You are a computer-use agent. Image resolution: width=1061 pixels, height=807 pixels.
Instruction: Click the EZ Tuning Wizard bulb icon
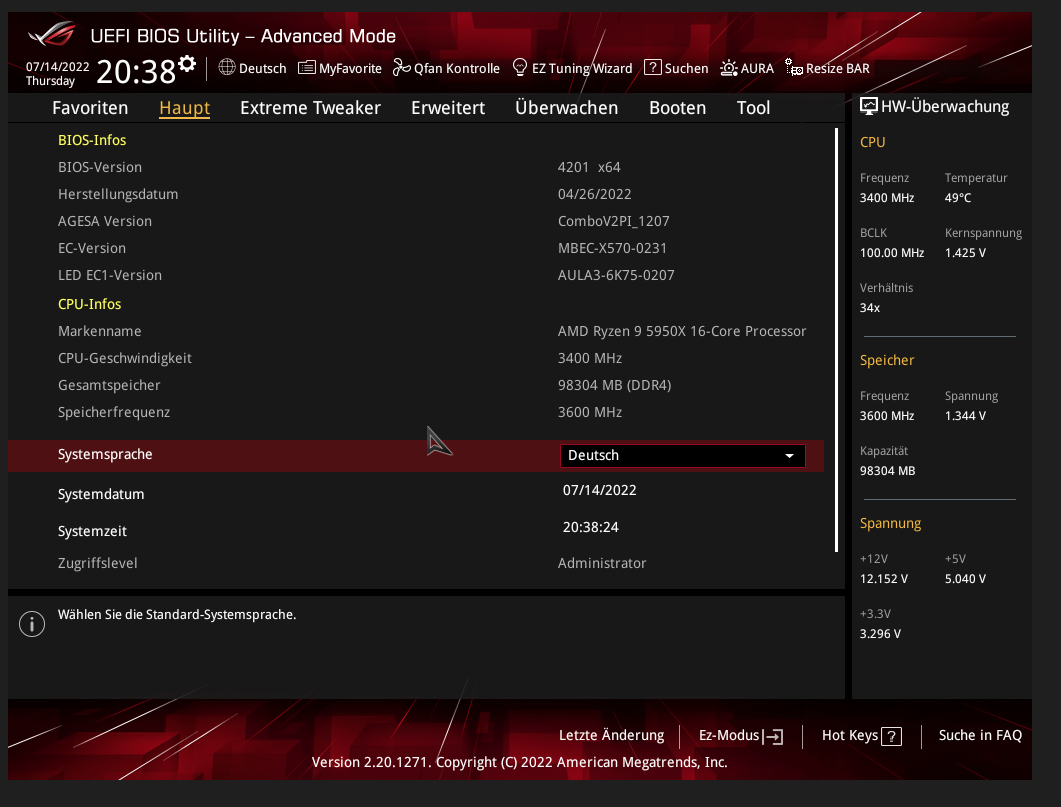coord(520,67)
